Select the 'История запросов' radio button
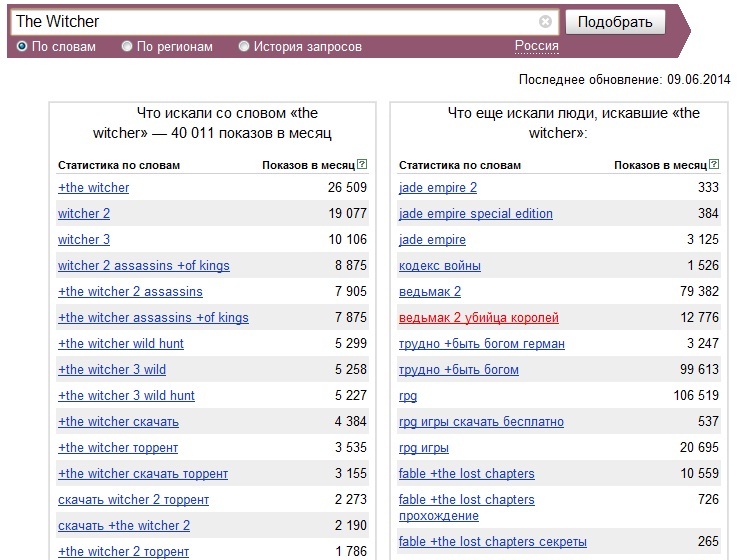The height and width of the screenshot is (560, 738). 244,46
